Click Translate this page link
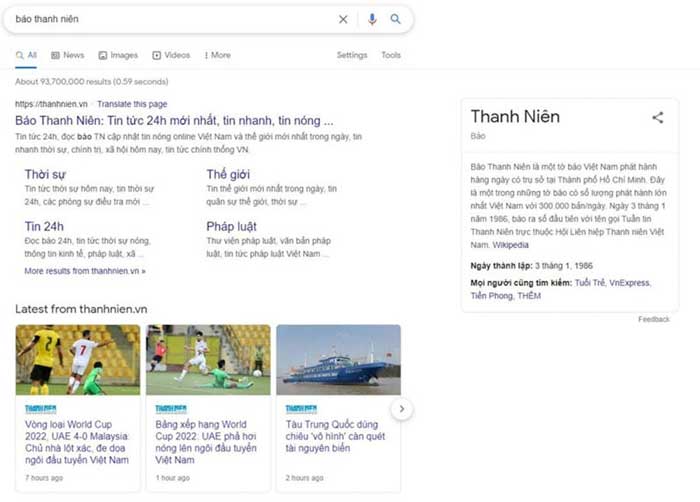This screenshot has height=502, width=700. point(132,104)
